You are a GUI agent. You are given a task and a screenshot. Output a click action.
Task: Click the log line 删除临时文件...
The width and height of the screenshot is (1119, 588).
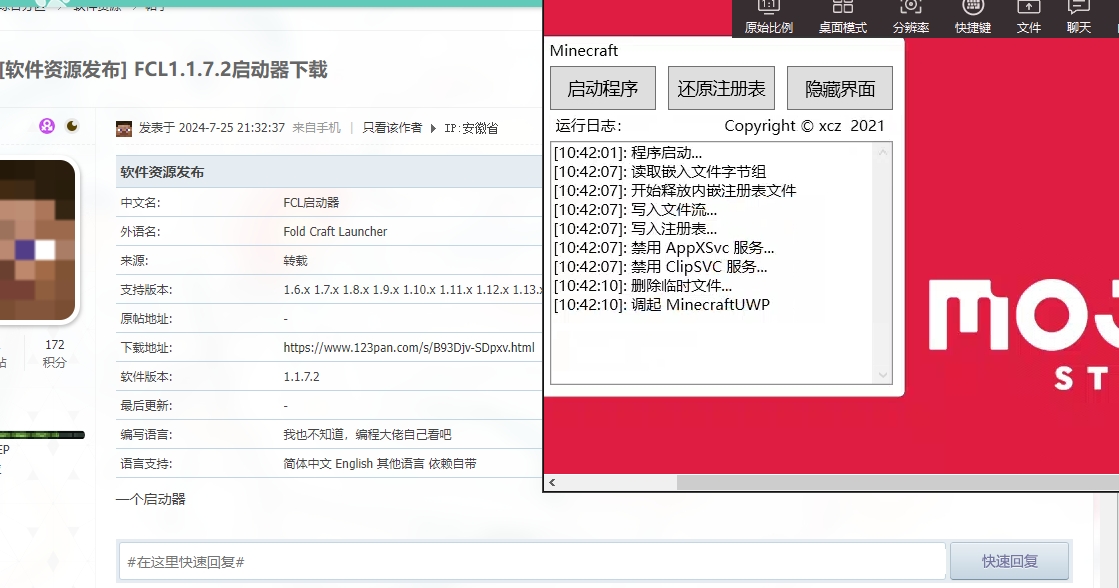pyautogui.click(x=642, y=286)
